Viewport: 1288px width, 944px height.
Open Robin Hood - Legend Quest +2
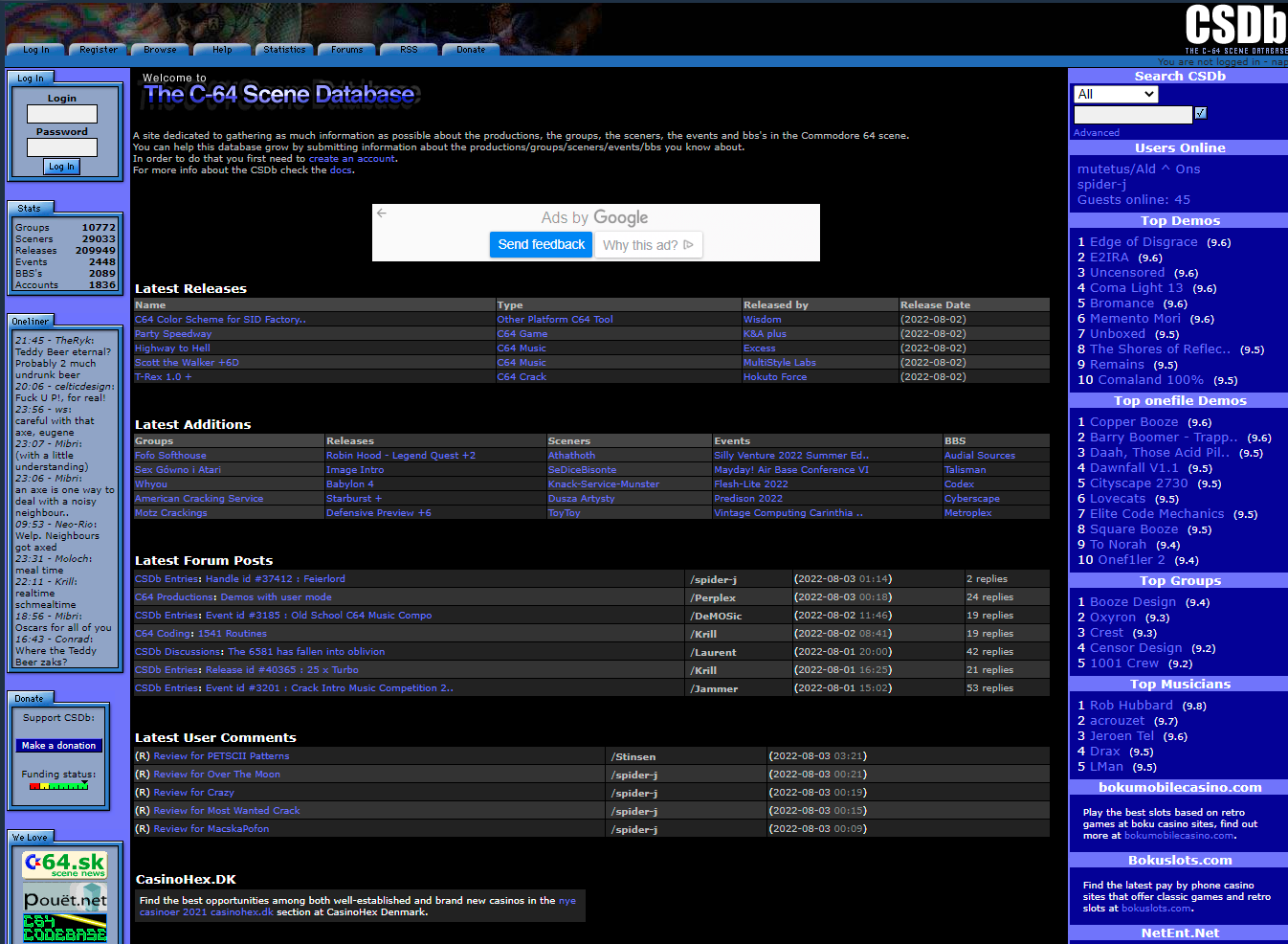click(401, 456)
